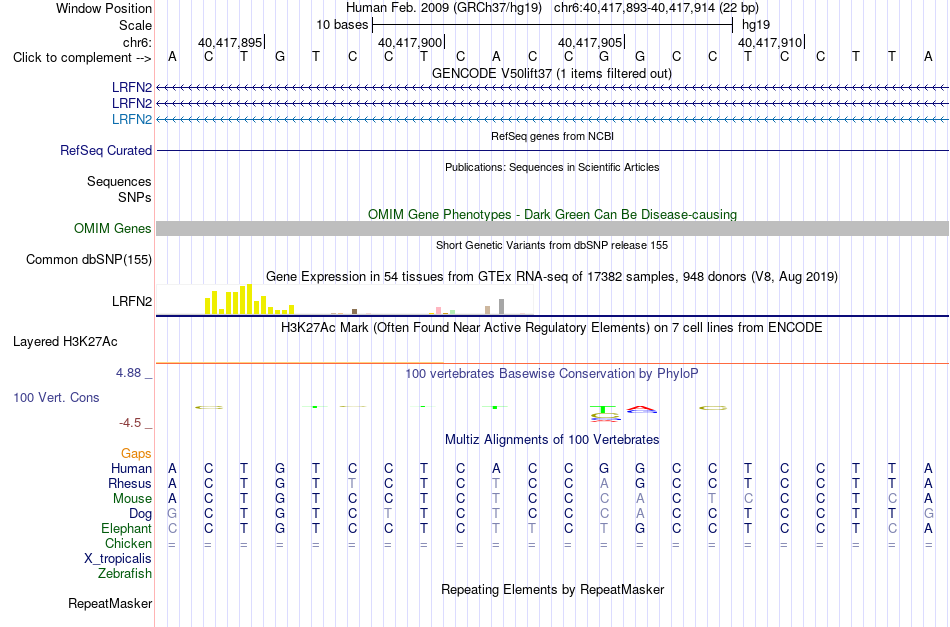Open the RefSeq Curated track label
950x627 pixels.
point(105,150)
